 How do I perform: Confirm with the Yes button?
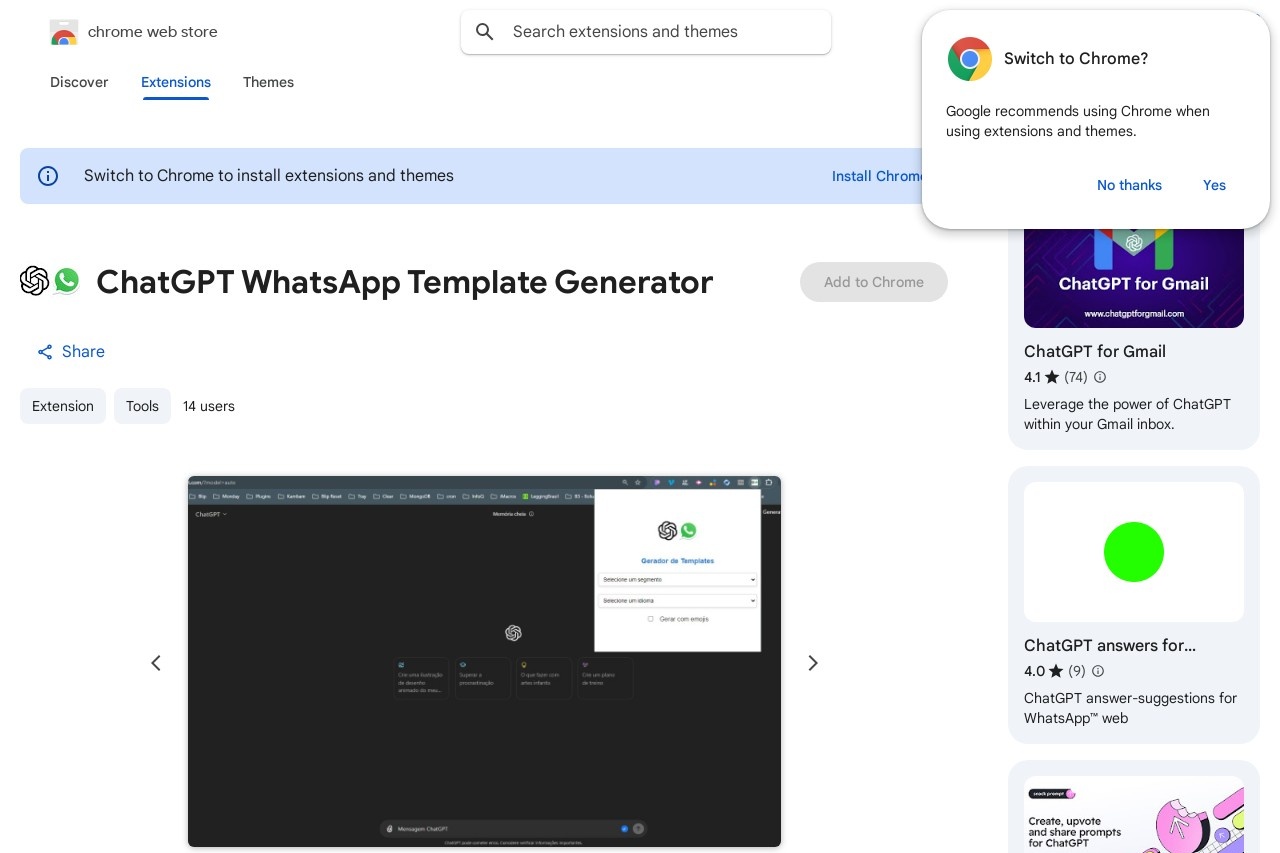coord(1214,185)
